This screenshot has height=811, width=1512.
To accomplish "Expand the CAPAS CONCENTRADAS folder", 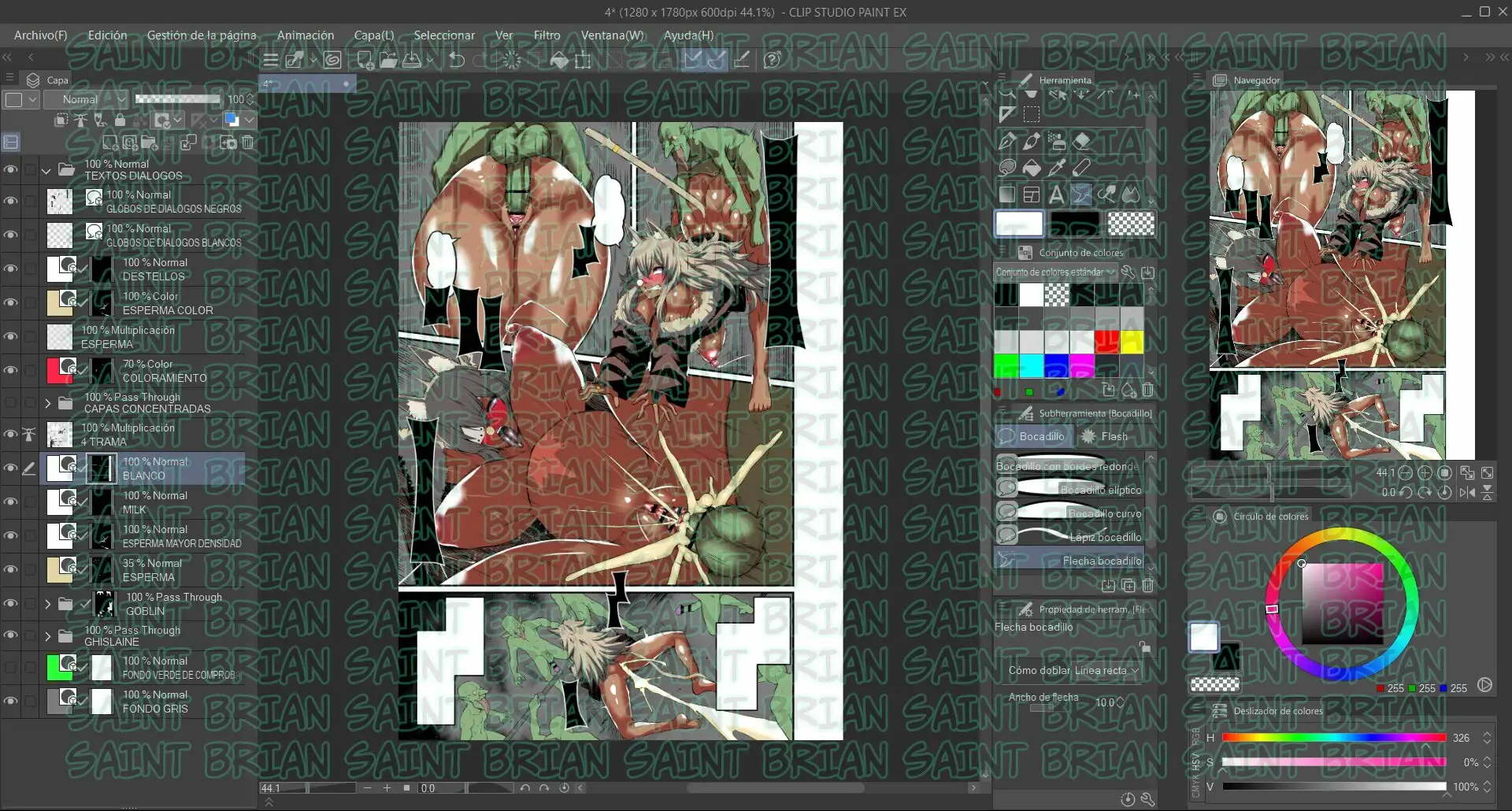I will (47, 403).
